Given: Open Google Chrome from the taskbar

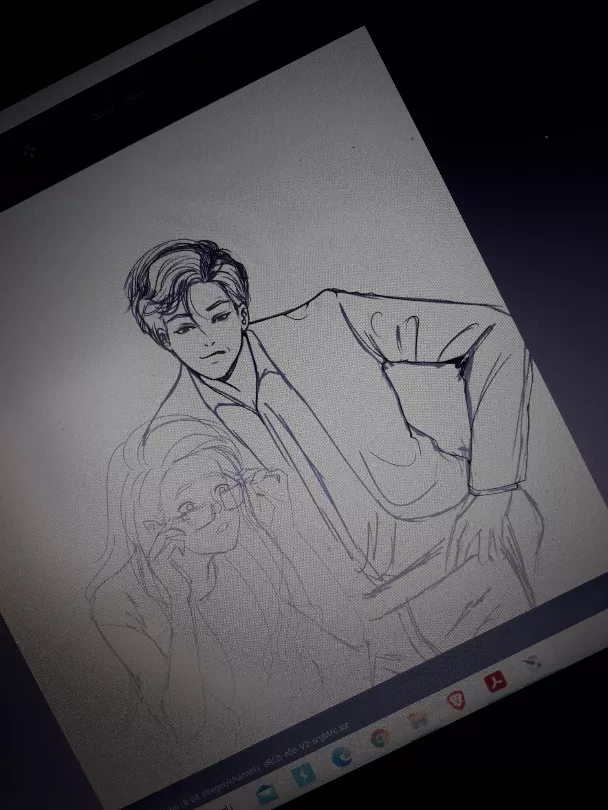Looking at the screenshot, I should 380,739.
